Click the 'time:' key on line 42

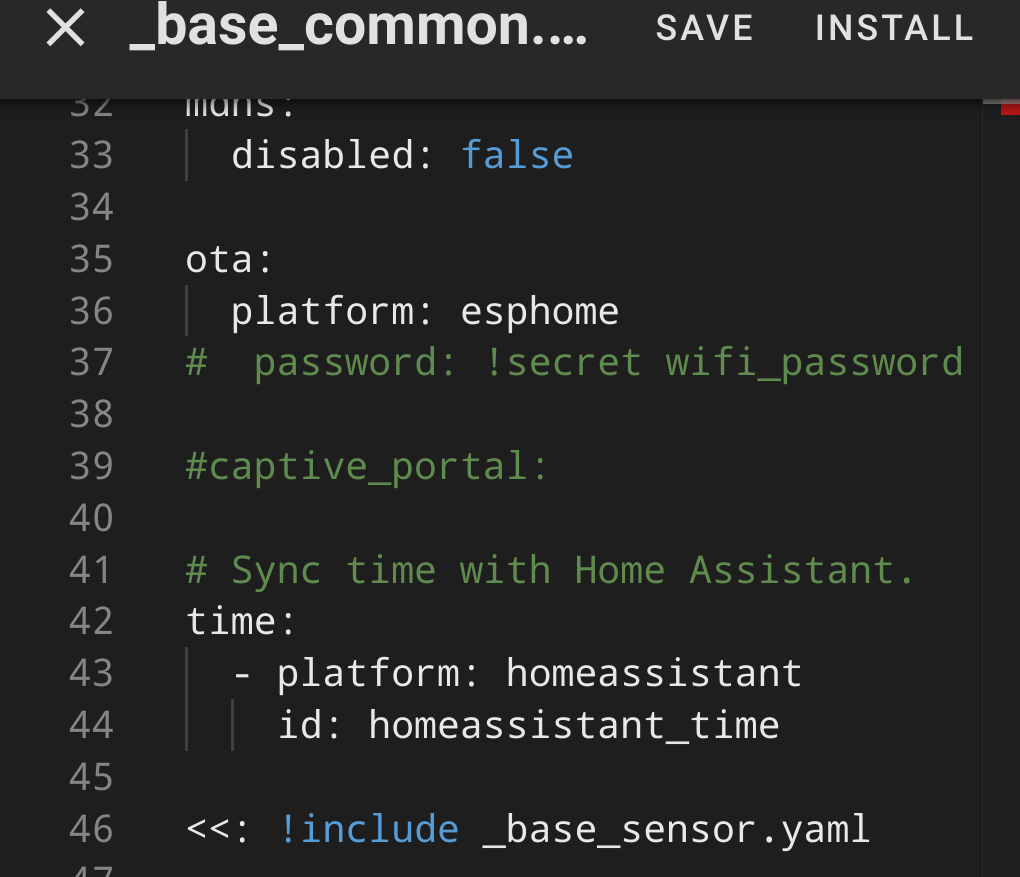pos(240,621)
